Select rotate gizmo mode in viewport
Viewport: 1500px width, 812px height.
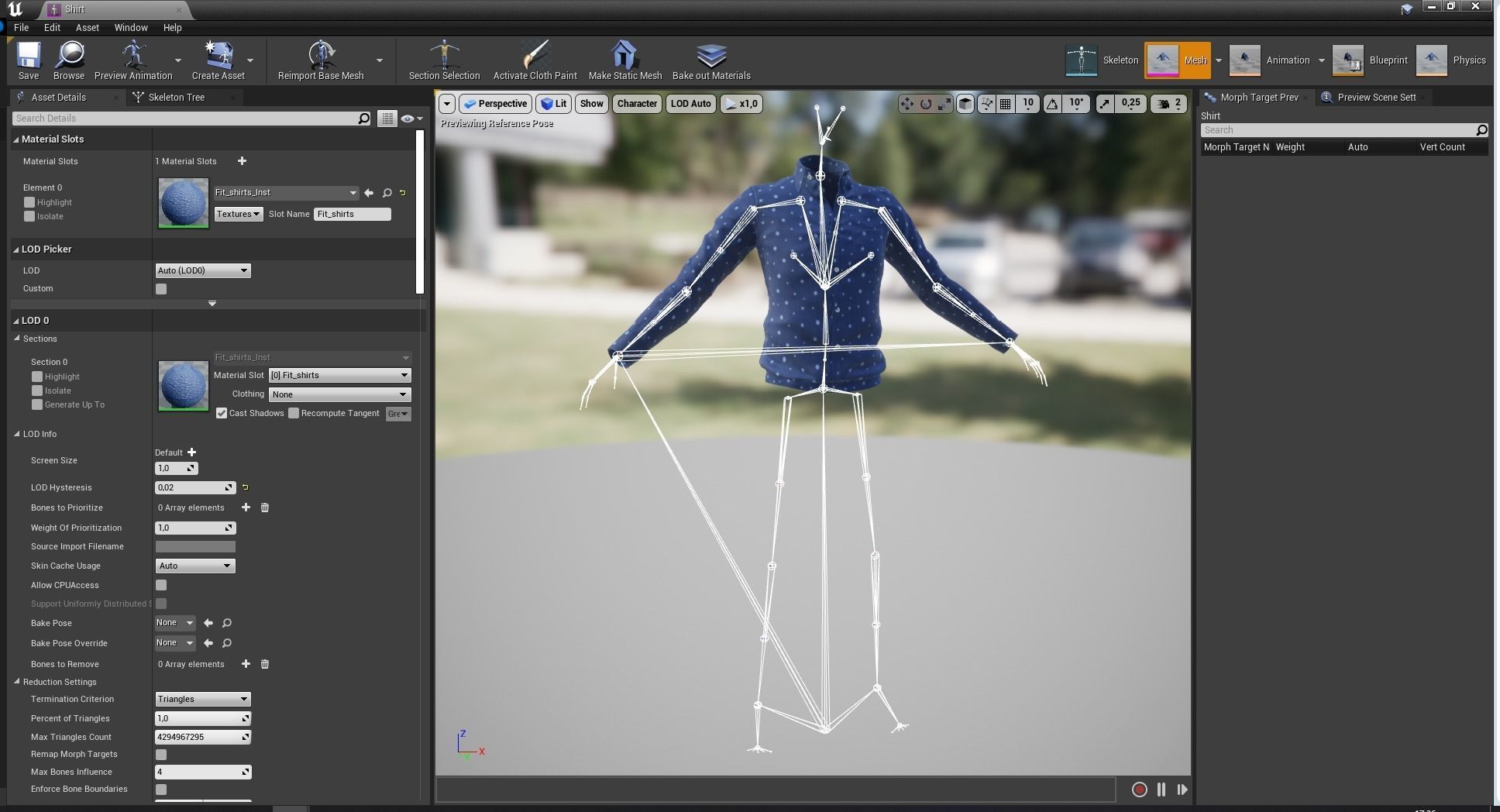coord(925,104)
